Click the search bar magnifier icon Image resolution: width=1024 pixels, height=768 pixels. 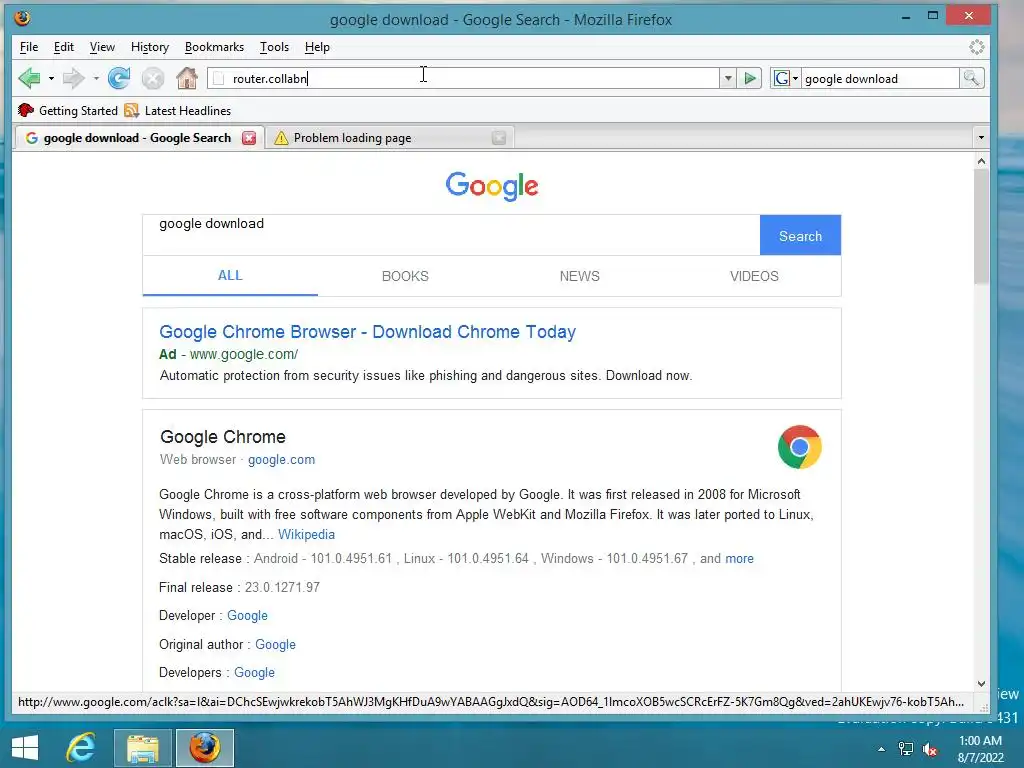(x=971, y=78)
